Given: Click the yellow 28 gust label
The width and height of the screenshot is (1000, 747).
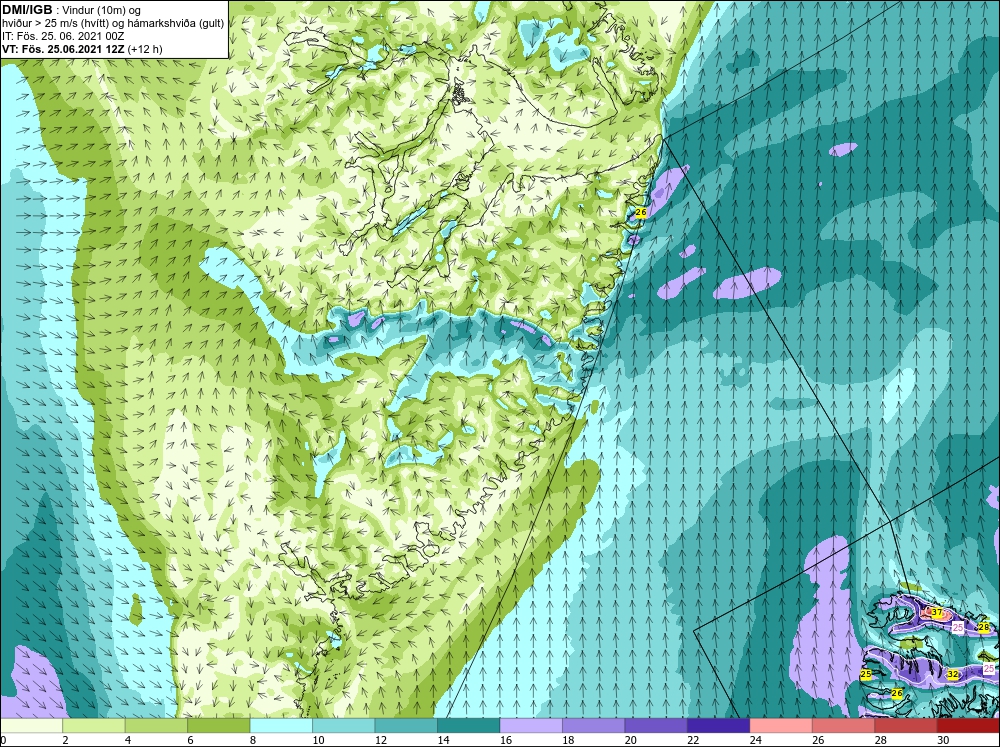Looking at the screenshot, I should [x=984, y=627].
